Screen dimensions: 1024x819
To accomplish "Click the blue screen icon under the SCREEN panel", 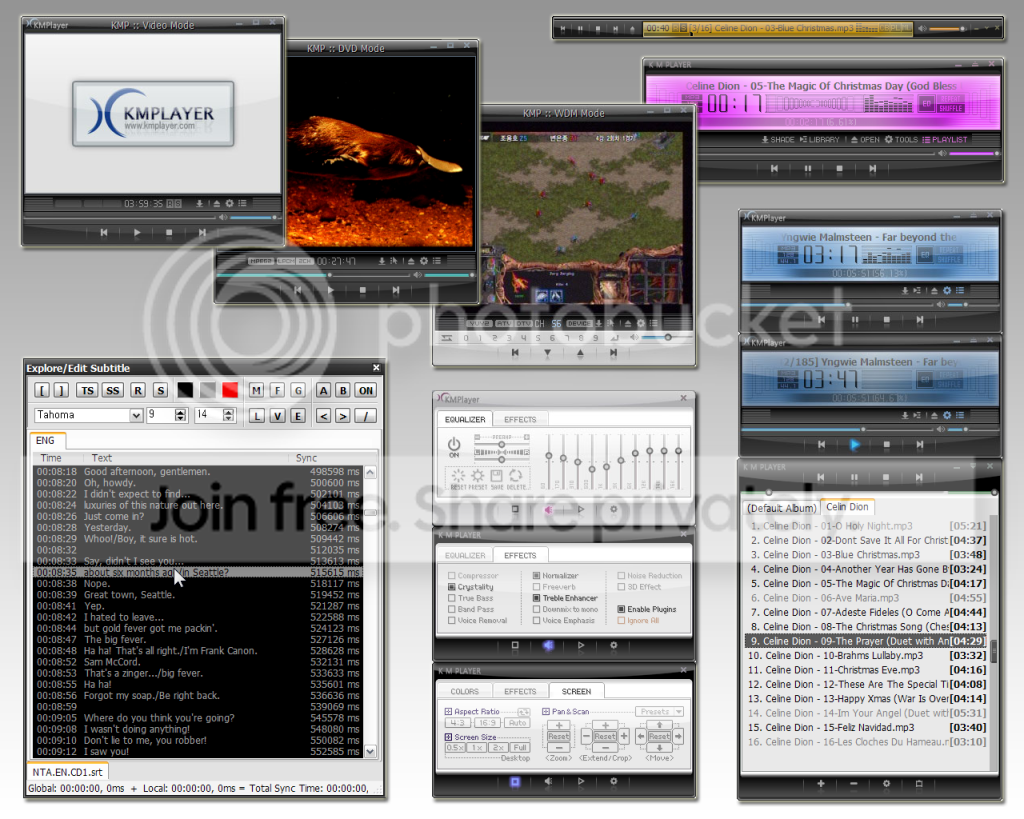I will pos(515,781).
